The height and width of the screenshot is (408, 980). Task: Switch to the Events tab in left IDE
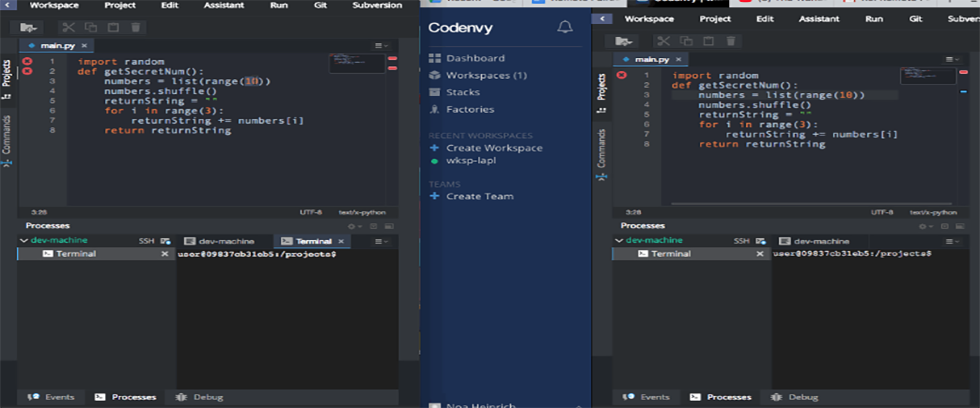pos(52,397)
